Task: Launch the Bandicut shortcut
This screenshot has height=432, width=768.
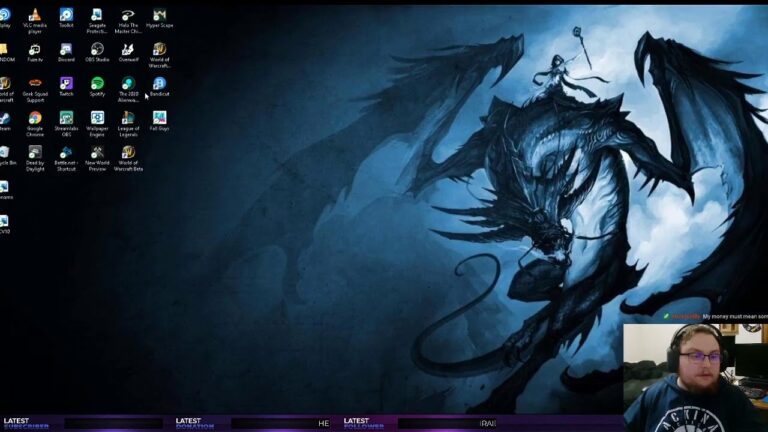Action: tap(159, 87)
